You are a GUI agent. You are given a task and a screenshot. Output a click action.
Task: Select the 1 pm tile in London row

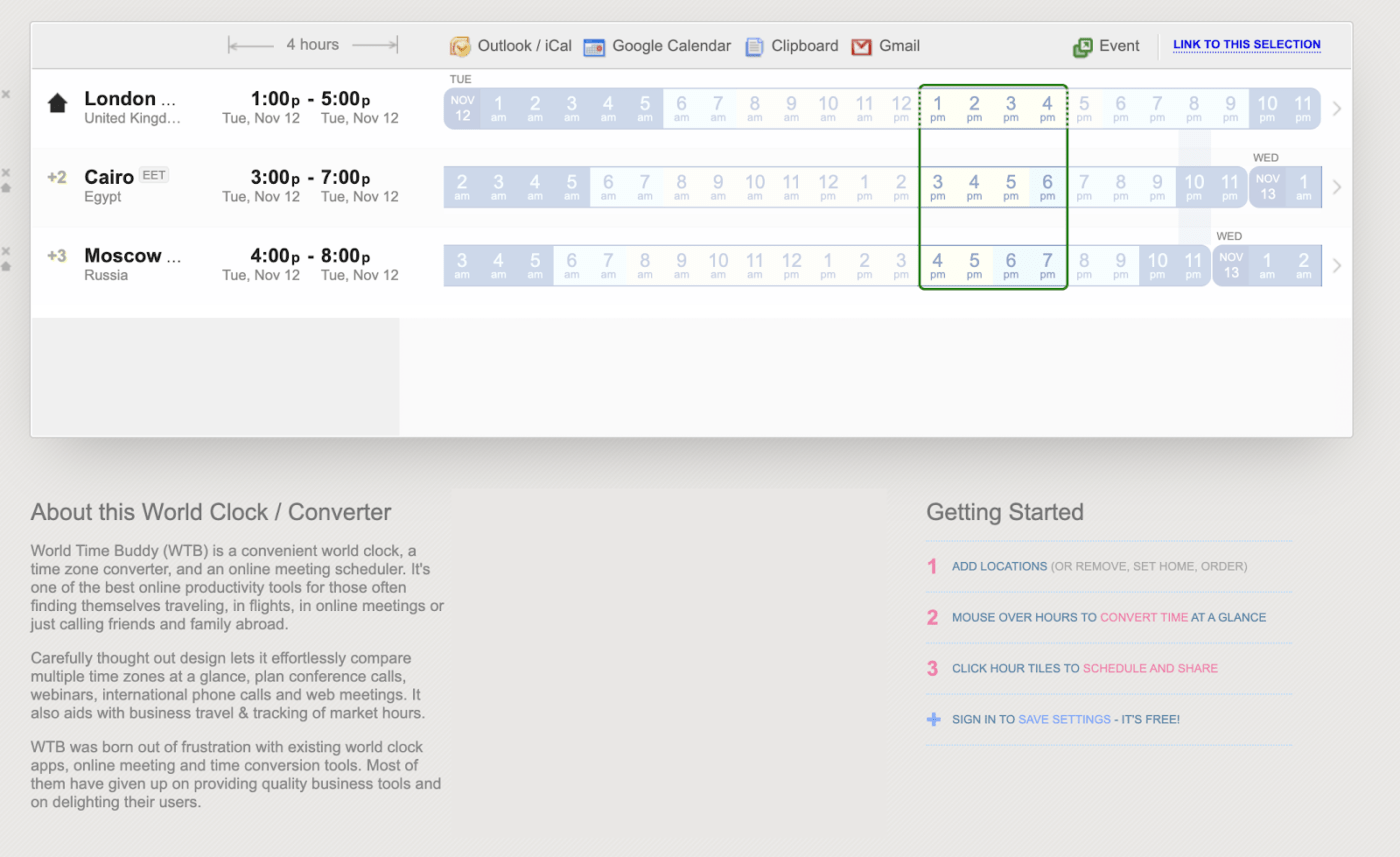(938, 108)
